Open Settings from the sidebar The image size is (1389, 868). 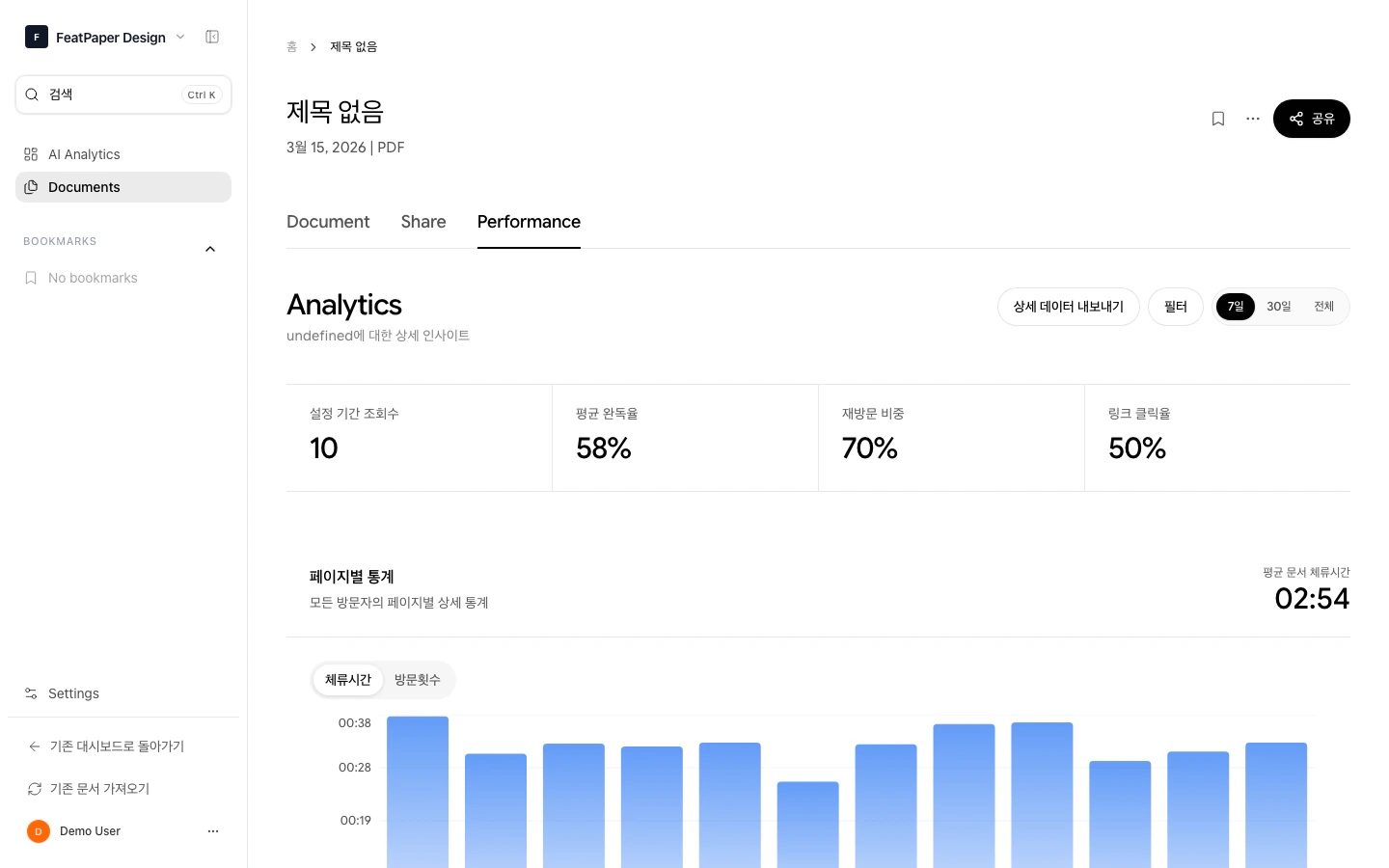tap(73, 693)
